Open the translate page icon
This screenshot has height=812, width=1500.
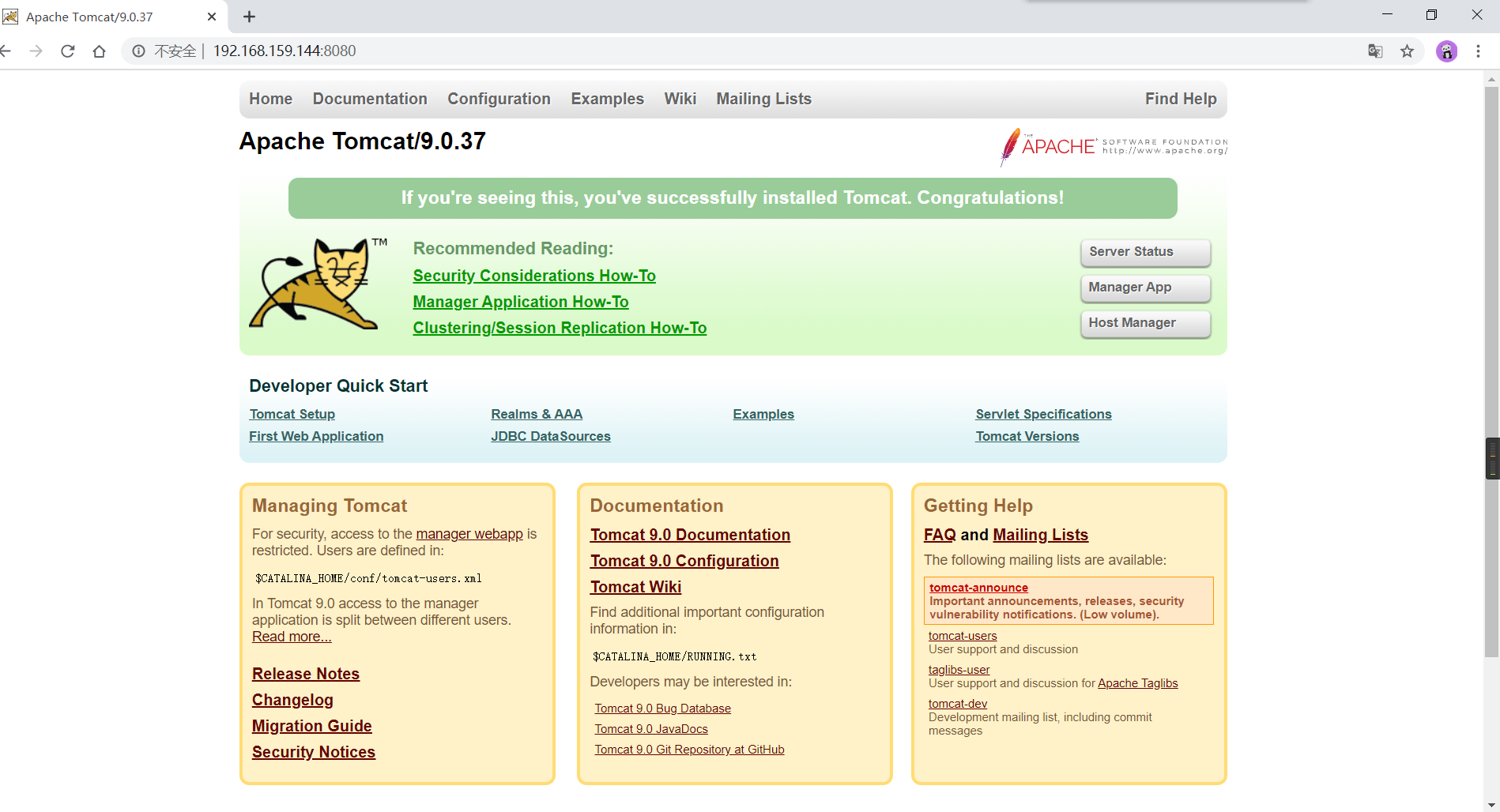point(1375,51)
